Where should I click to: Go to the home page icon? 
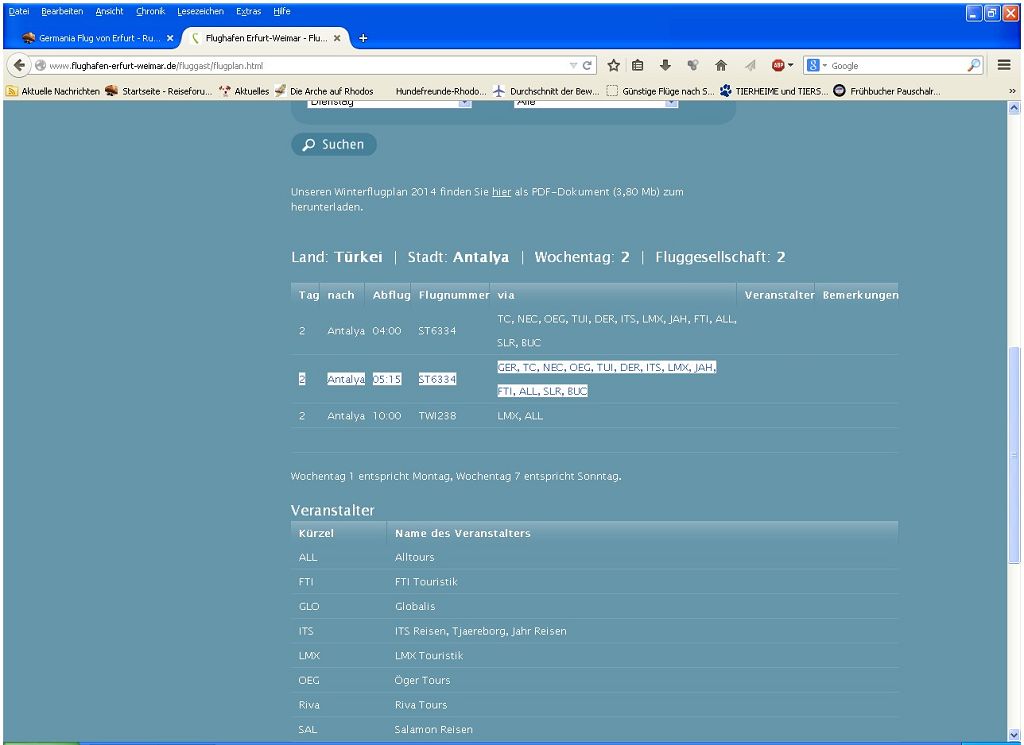[x=720, y=65]
